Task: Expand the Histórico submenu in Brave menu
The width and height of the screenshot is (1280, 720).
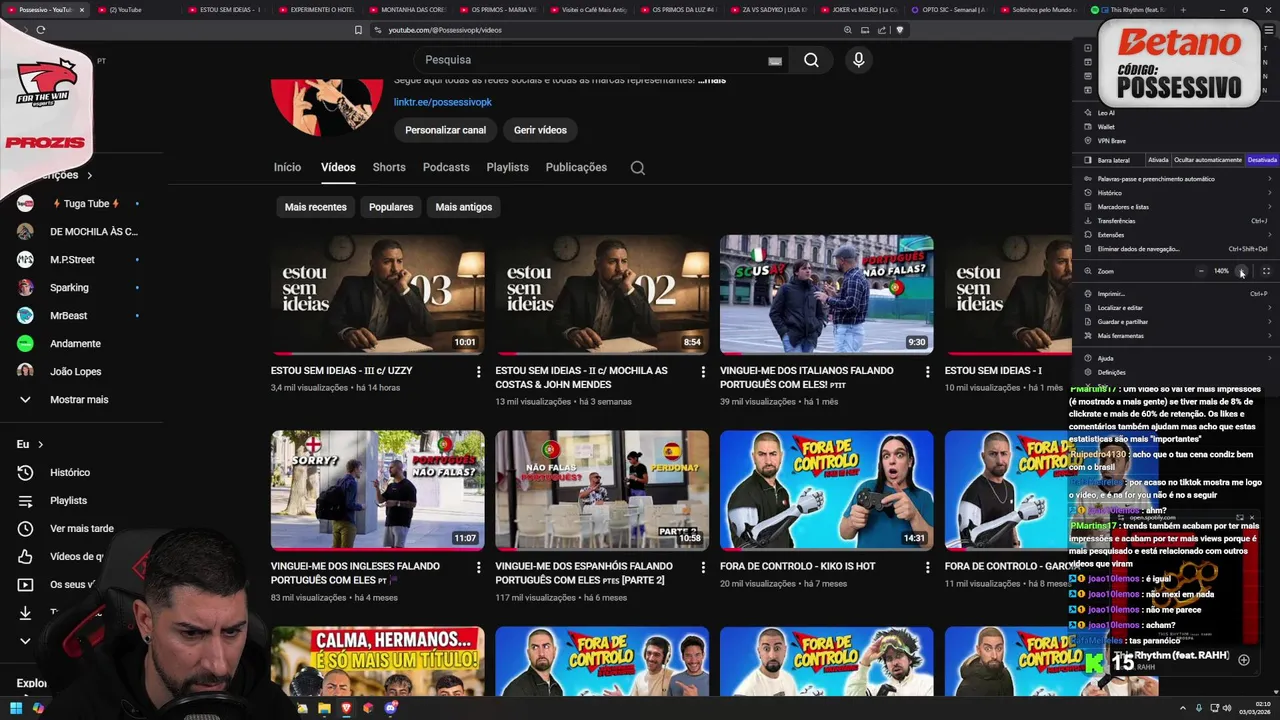Action: 1177,193
